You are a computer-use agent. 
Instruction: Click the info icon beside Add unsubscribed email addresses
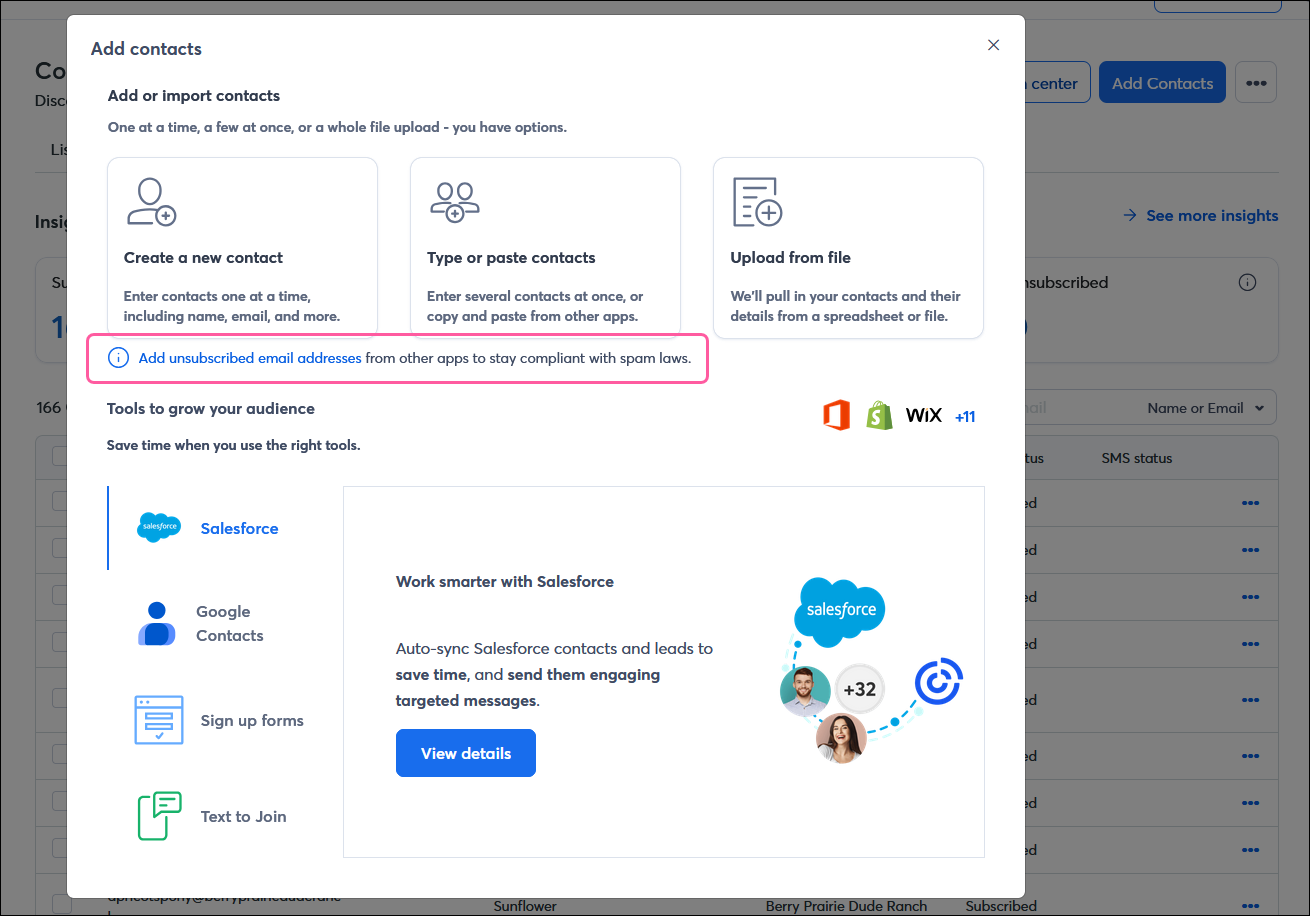118,358
